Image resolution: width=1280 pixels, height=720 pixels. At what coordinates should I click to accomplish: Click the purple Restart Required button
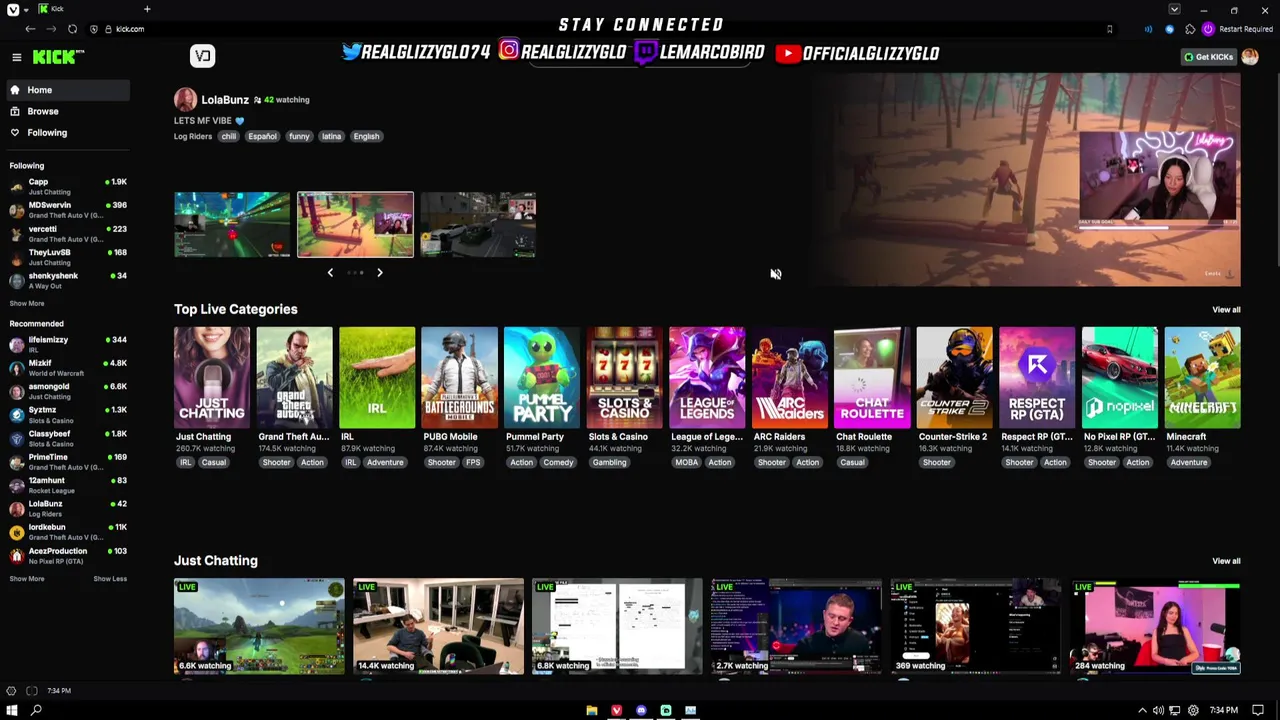(1237, 29)
